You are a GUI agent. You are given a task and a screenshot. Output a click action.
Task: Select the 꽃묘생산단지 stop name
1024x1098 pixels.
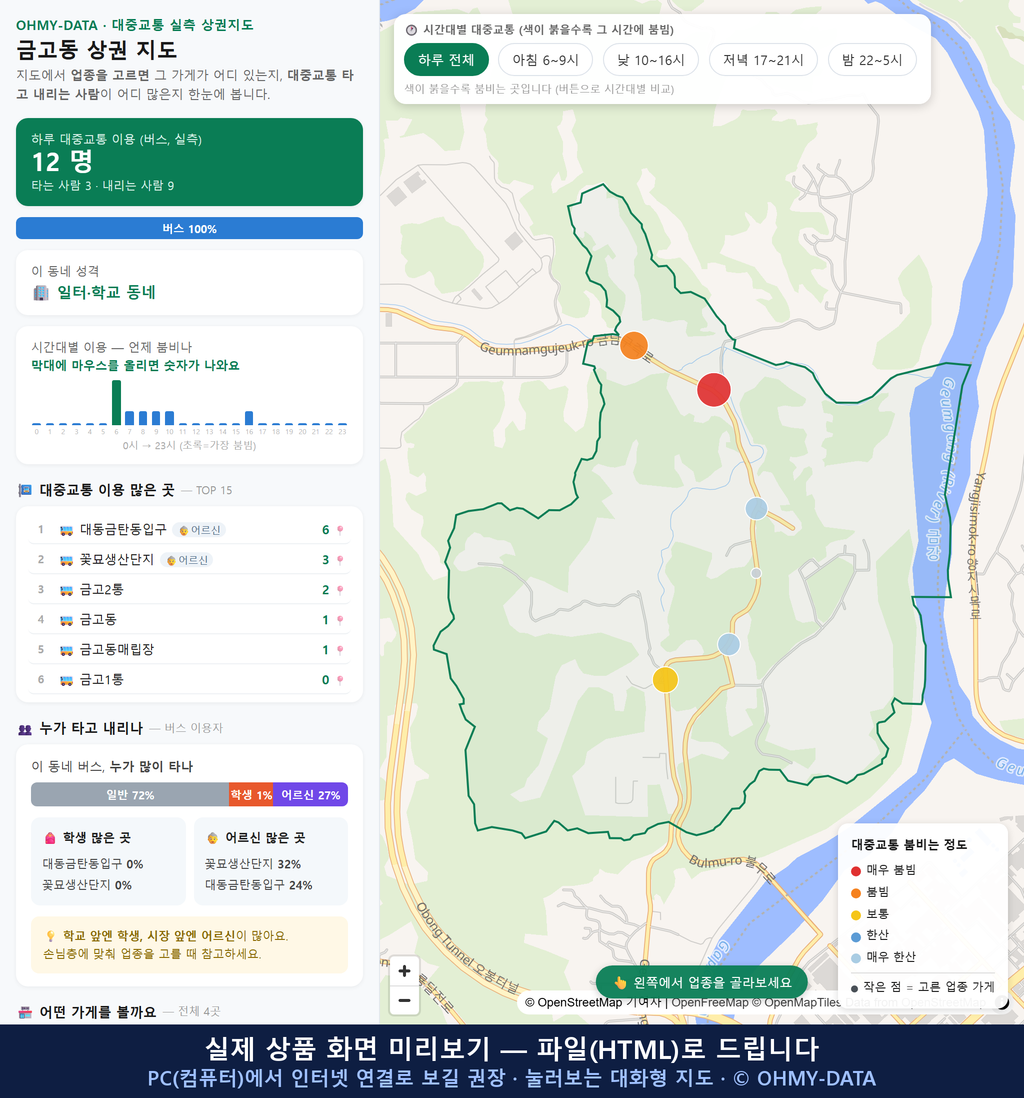[117, 560]
